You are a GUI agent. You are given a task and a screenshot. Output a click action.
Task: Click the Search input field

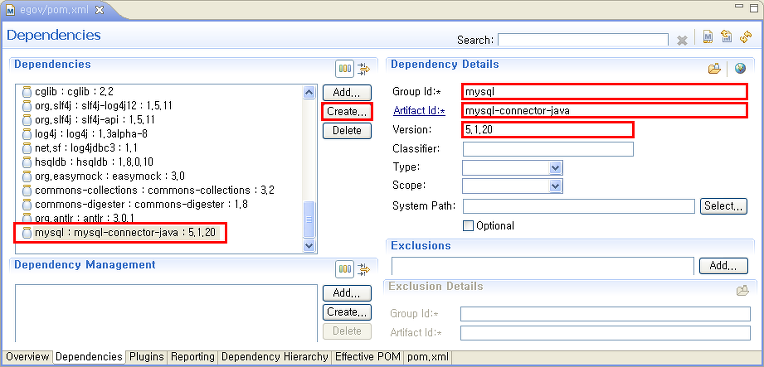click(x=583, y=40)
